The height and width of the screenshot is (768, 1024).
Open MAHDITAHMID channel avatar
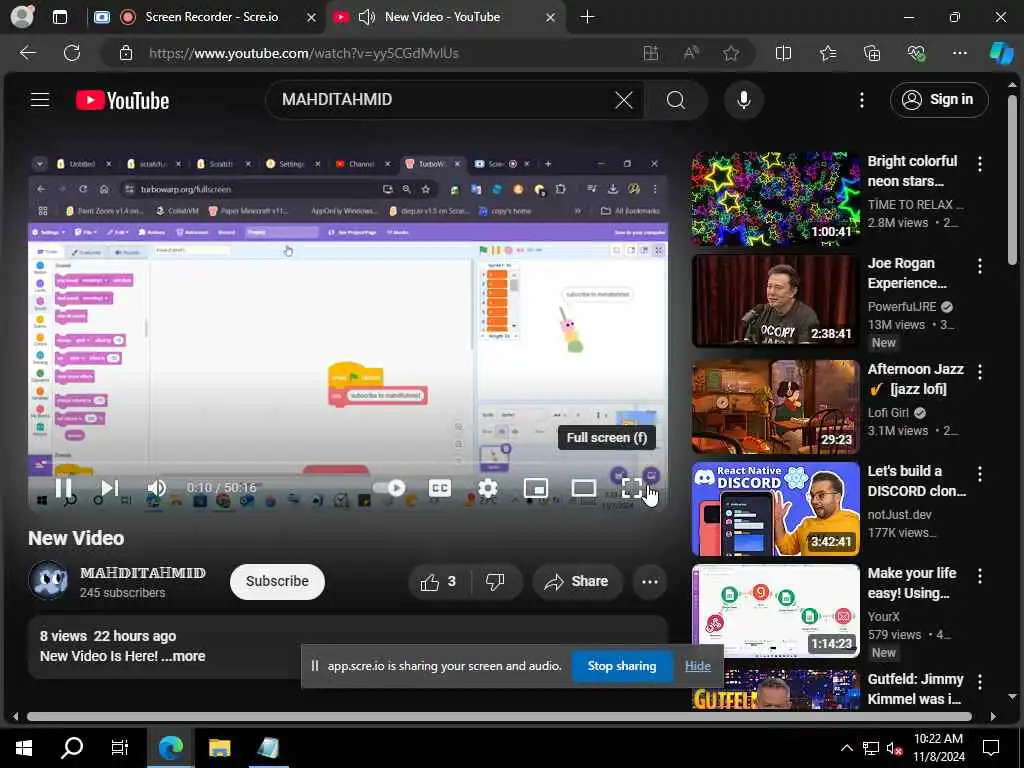(x=48, y=580)
